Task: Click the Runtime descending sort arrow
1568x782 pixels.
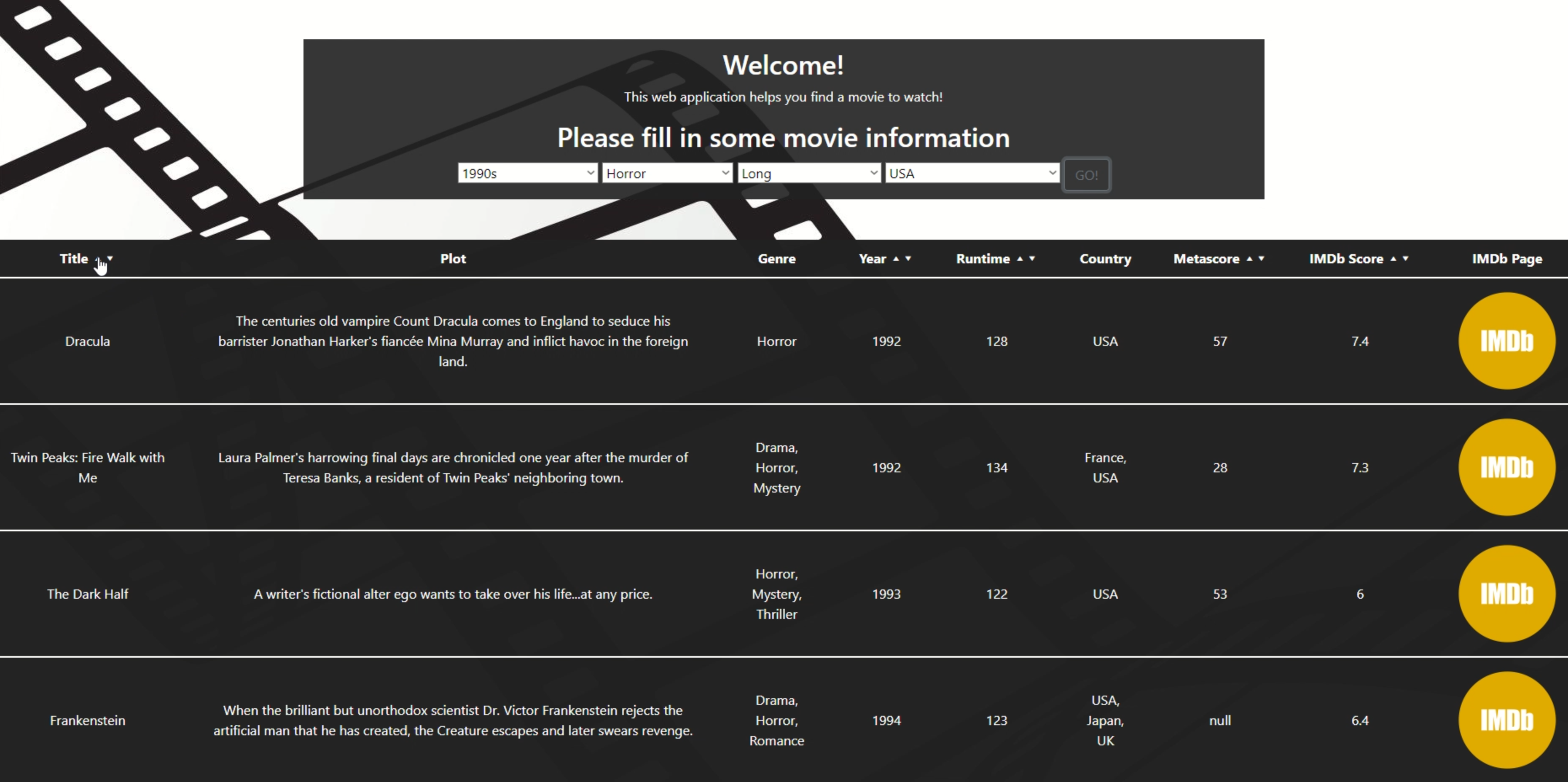Action: pyautogui.click(x=1033, y=258)
